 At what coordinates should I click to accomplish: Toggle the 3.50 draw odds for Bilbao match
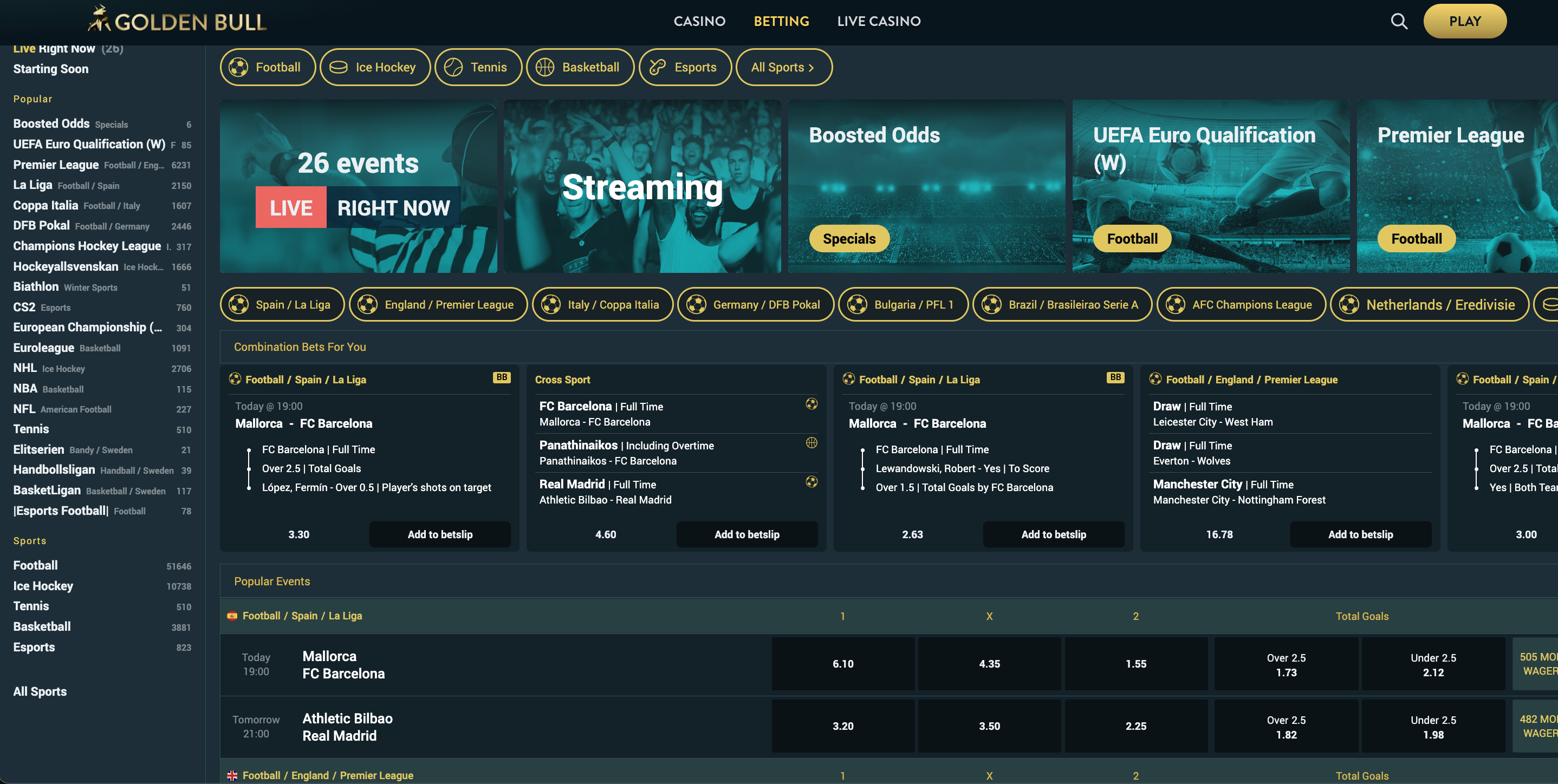[989, 727]
